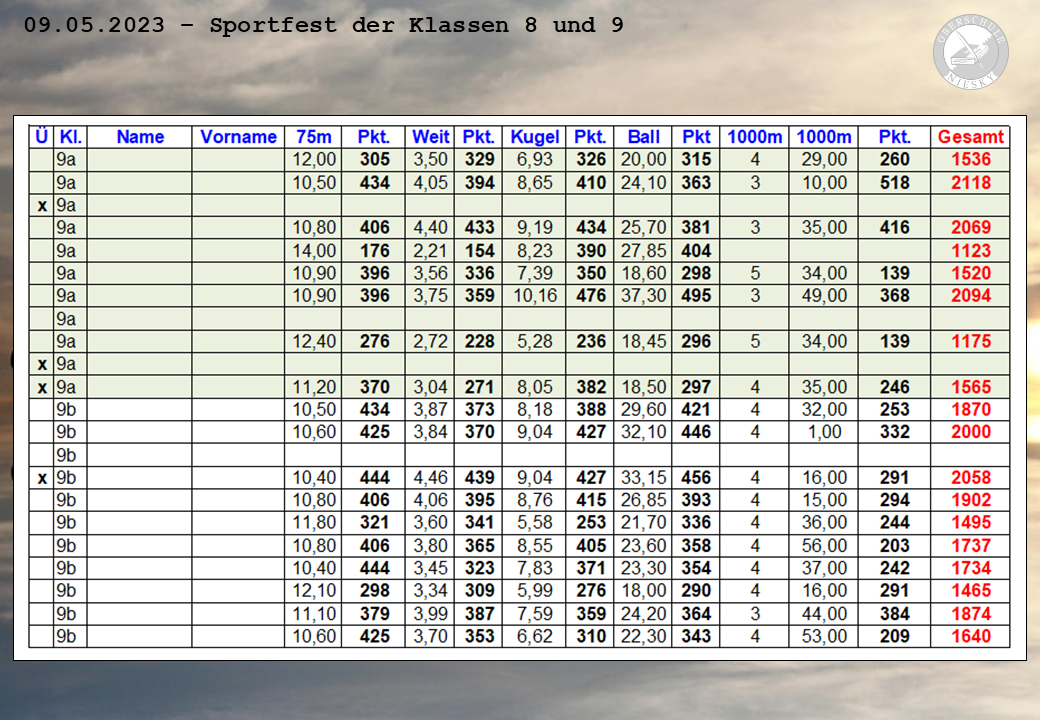Select the Gesamt value 1902
The width and height of the screenshot is (1040, 720).
point(970,500)
